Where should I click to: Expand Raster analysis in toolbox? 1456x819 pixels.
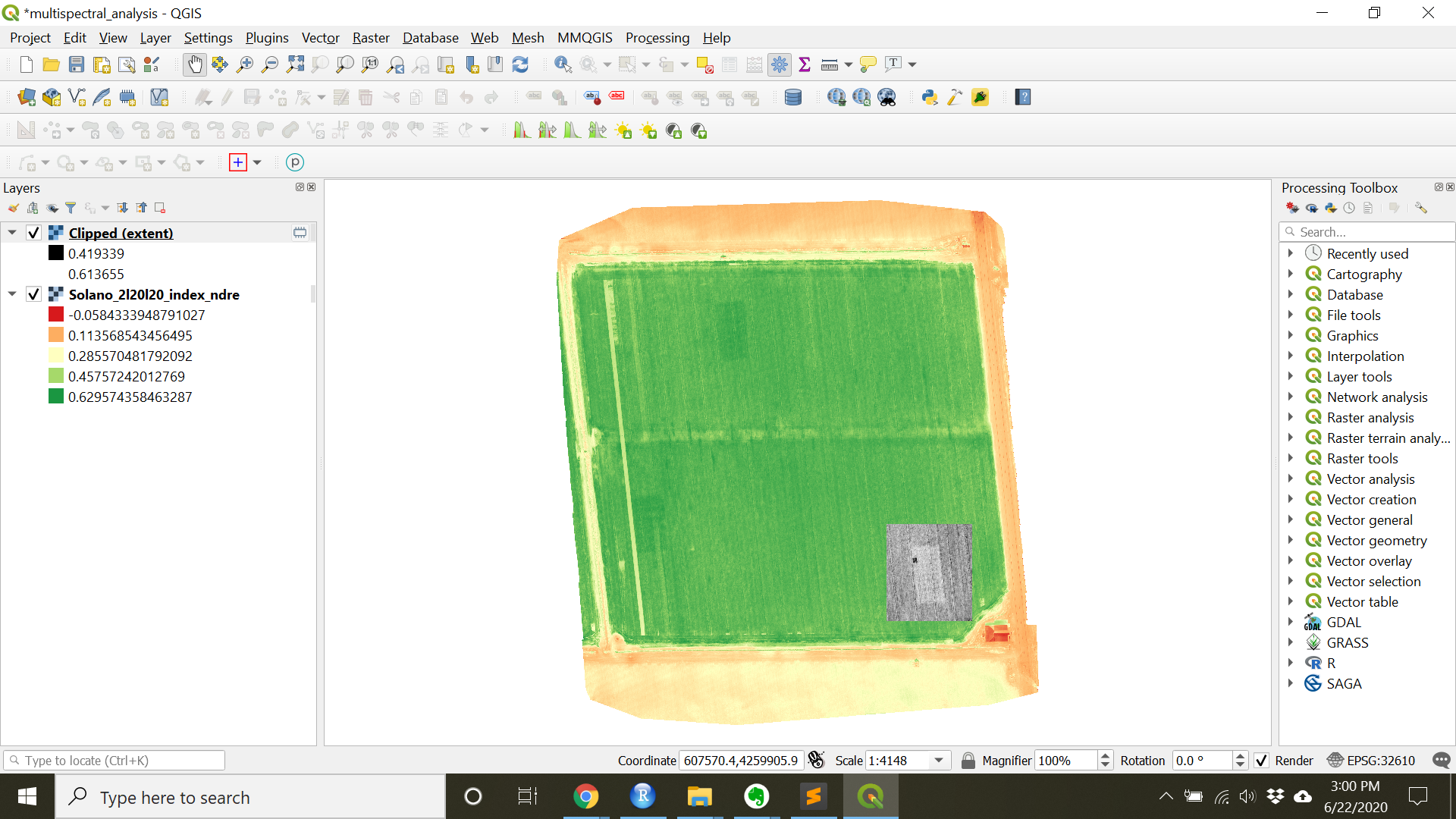(1290, 417)
